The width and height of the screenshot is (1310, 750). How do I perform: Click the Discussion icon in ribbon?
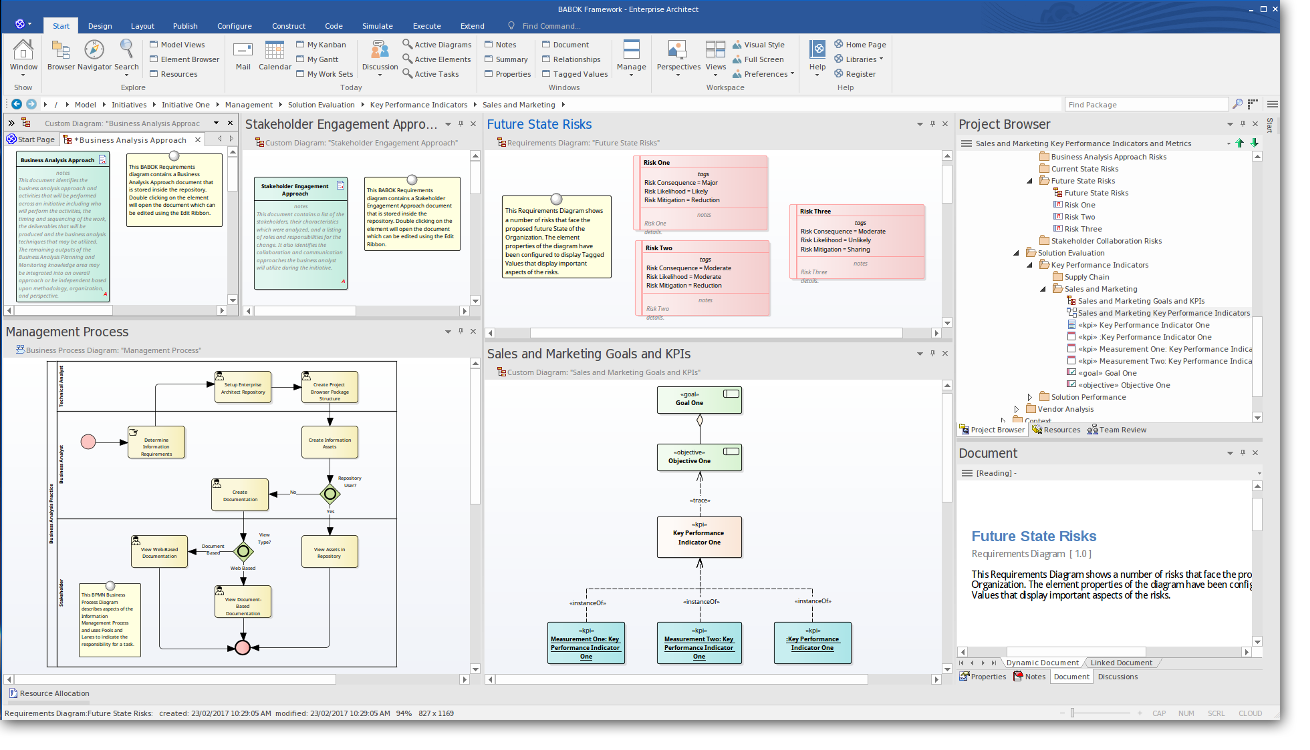[379, 52]
